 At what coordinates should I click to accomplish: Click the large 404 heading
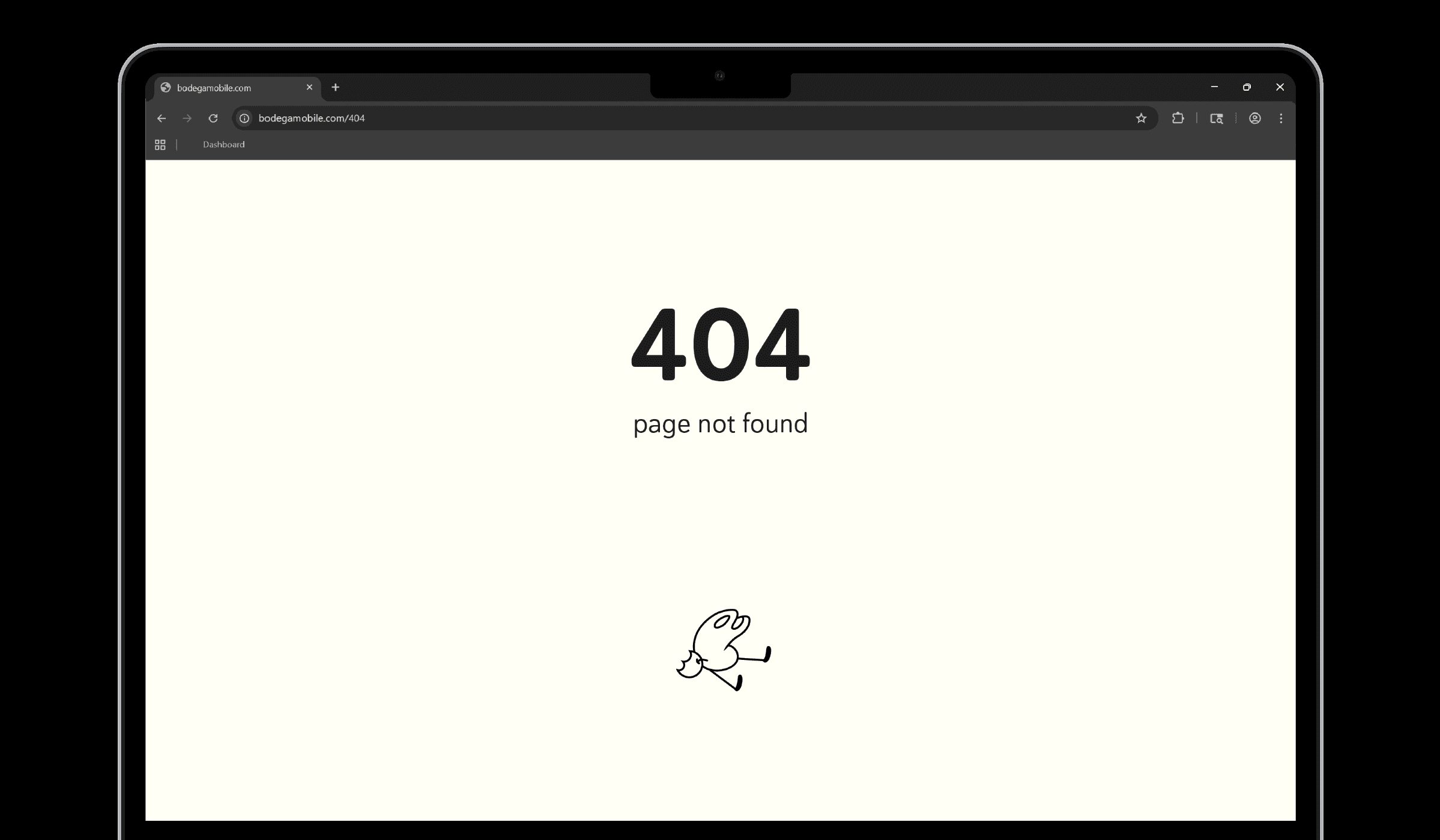pyautogui.click(x=720, y=345)
